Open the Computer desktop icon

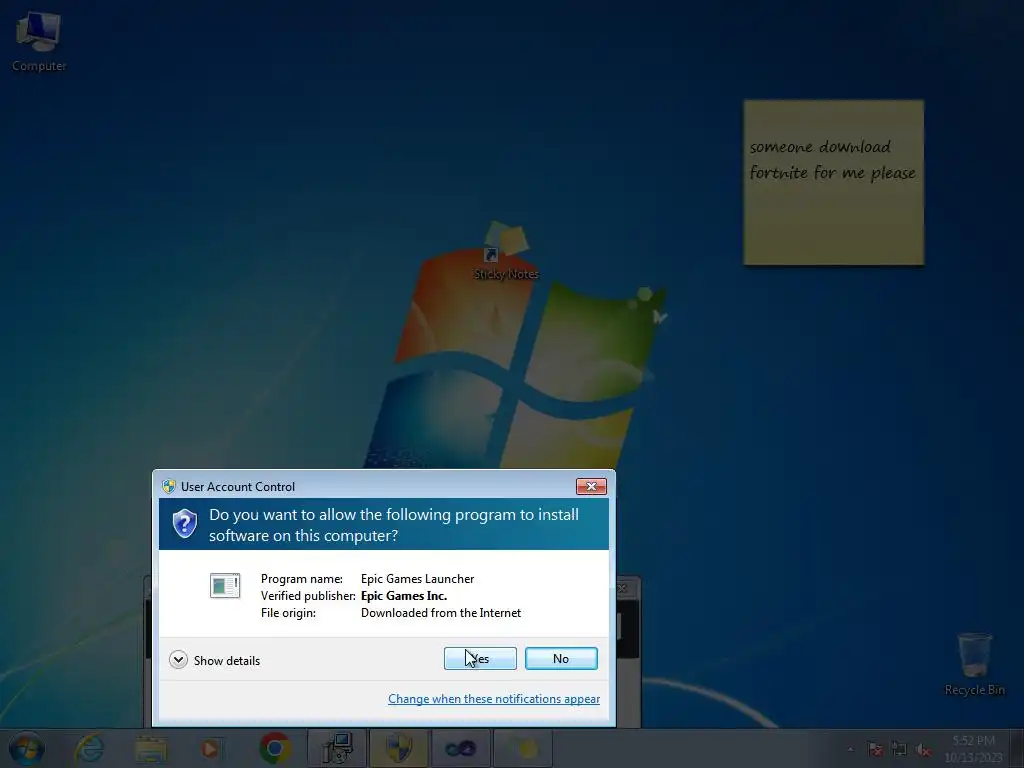pyautogui.click(x=39, y=40)
